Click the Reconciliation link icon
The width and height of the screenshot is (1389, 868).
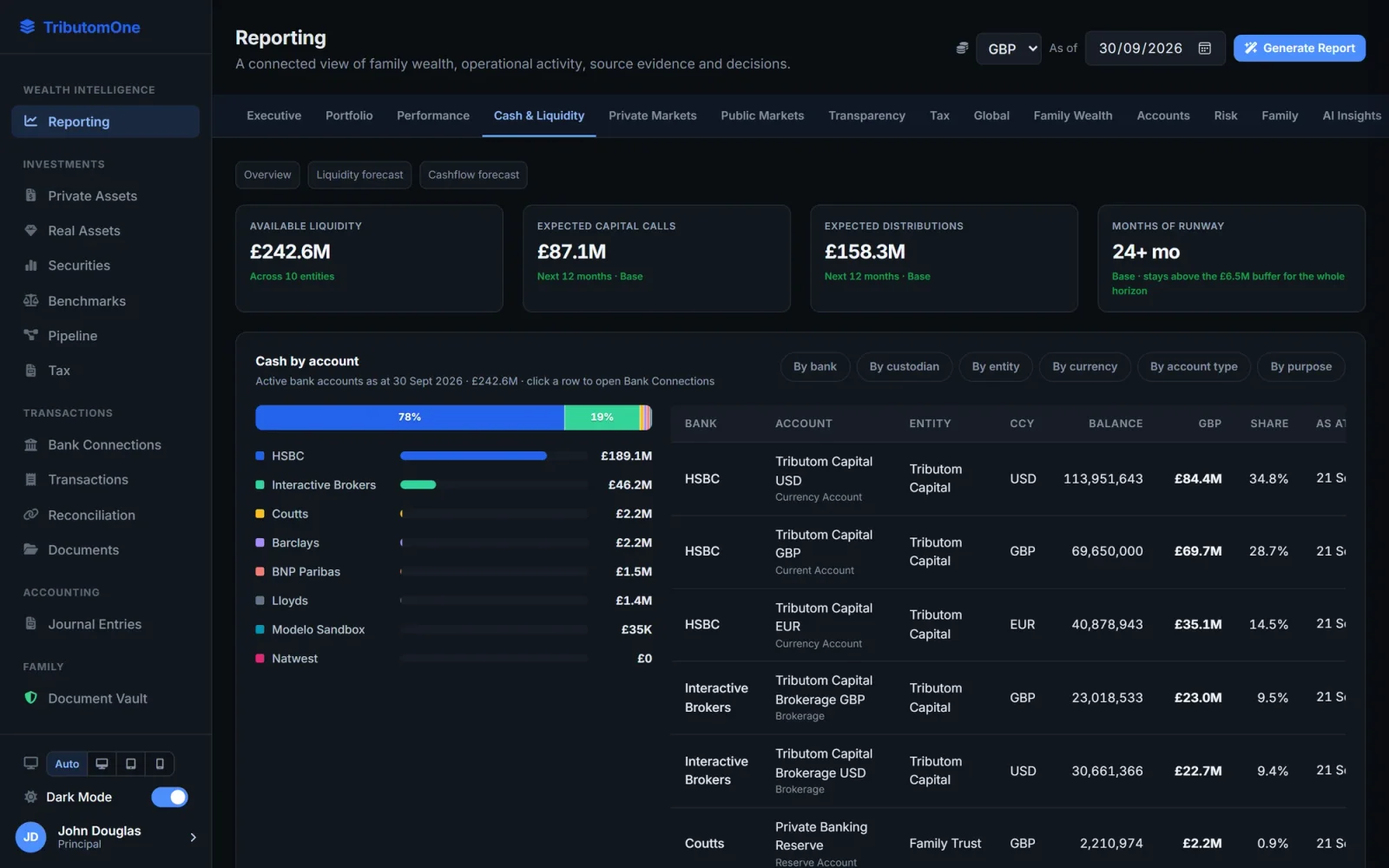31,515
